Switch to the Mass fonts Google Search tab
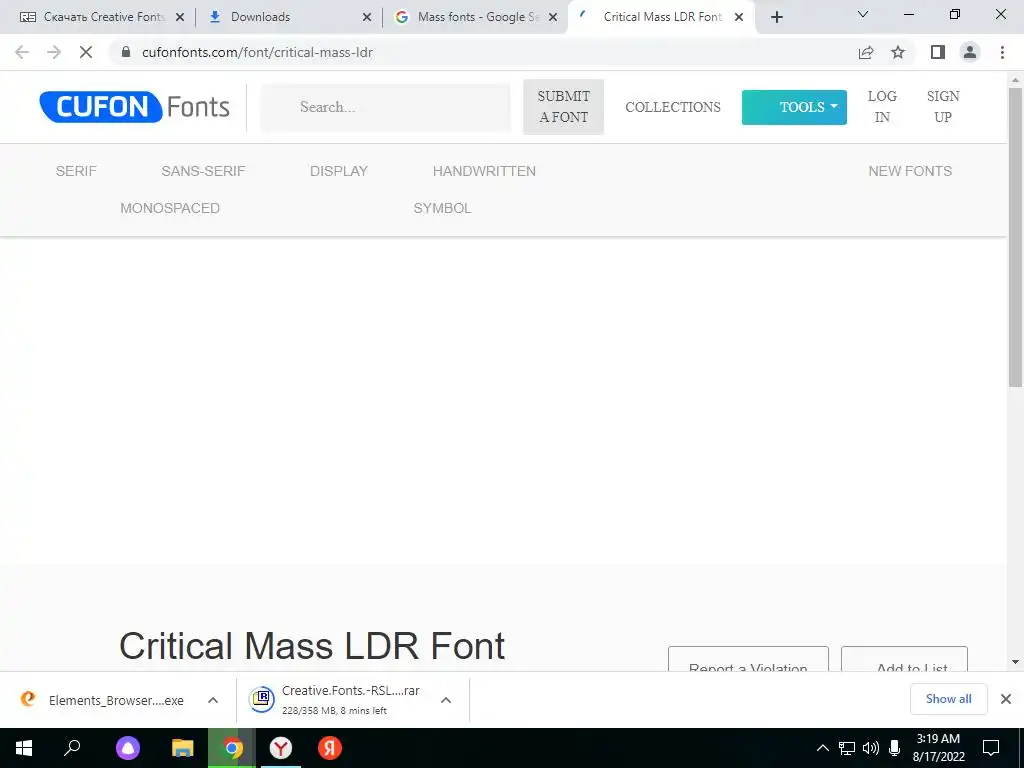 (x=475, y=17)
